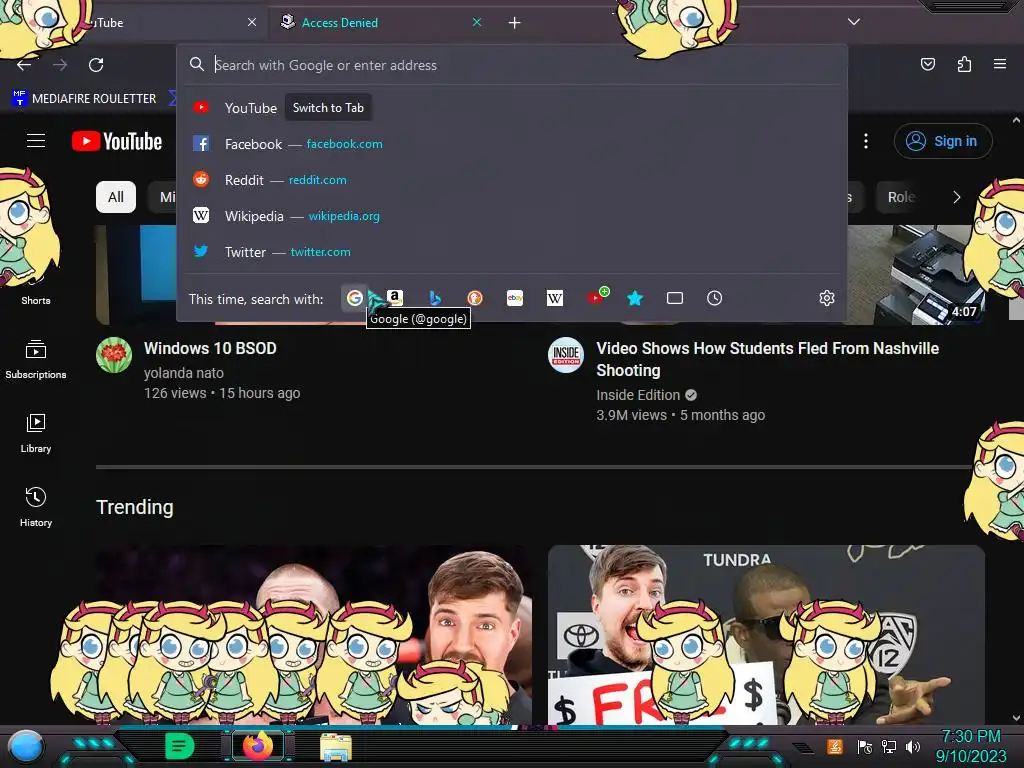Viewport: 1024px width, 768px height.
Task: Open the TUNDRA trending video thumbnail
Action: click(766, 635)
